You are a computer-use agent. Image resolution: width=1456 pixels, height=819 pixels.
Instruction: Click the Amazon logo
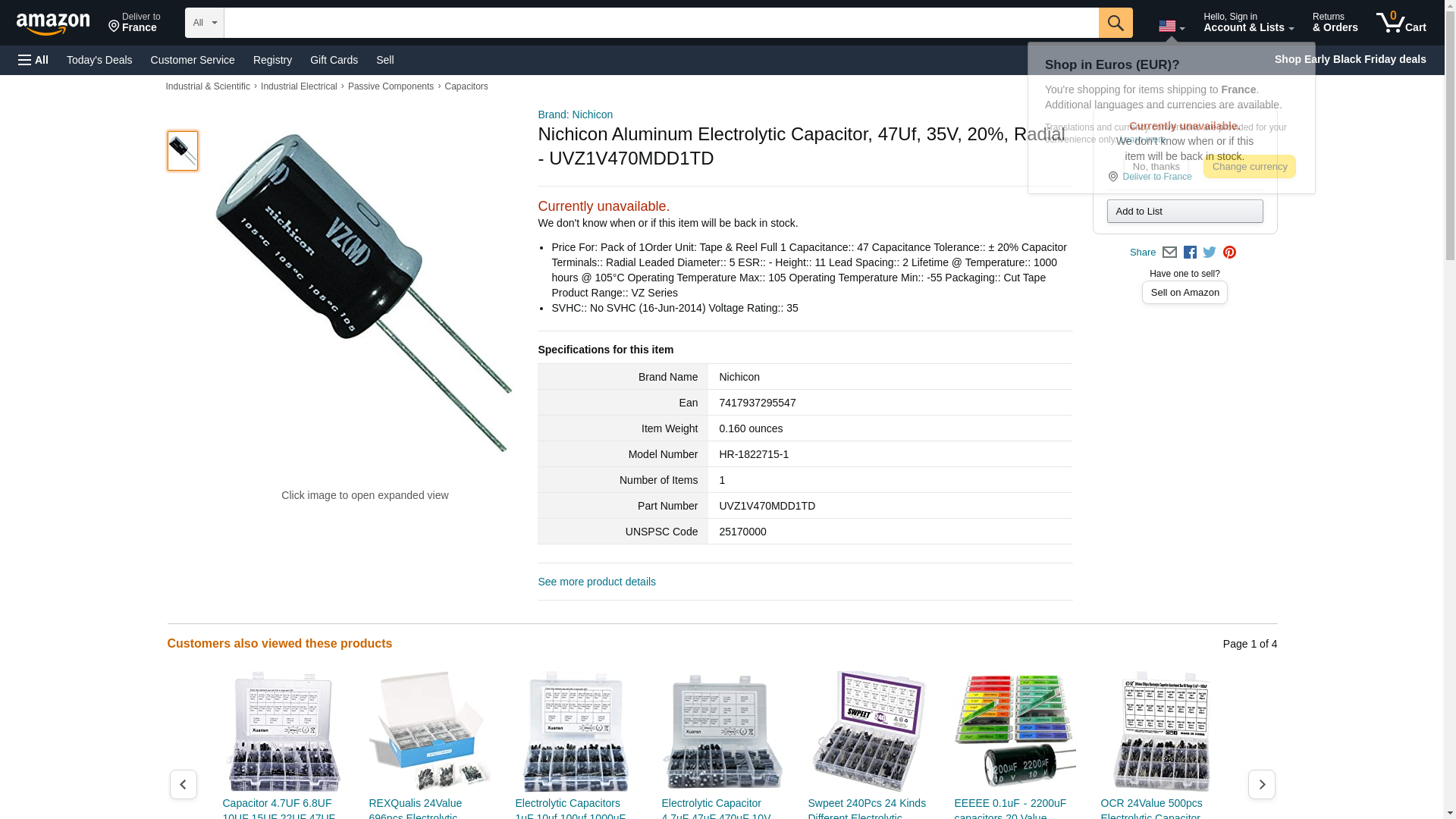[x=53, y=24]
